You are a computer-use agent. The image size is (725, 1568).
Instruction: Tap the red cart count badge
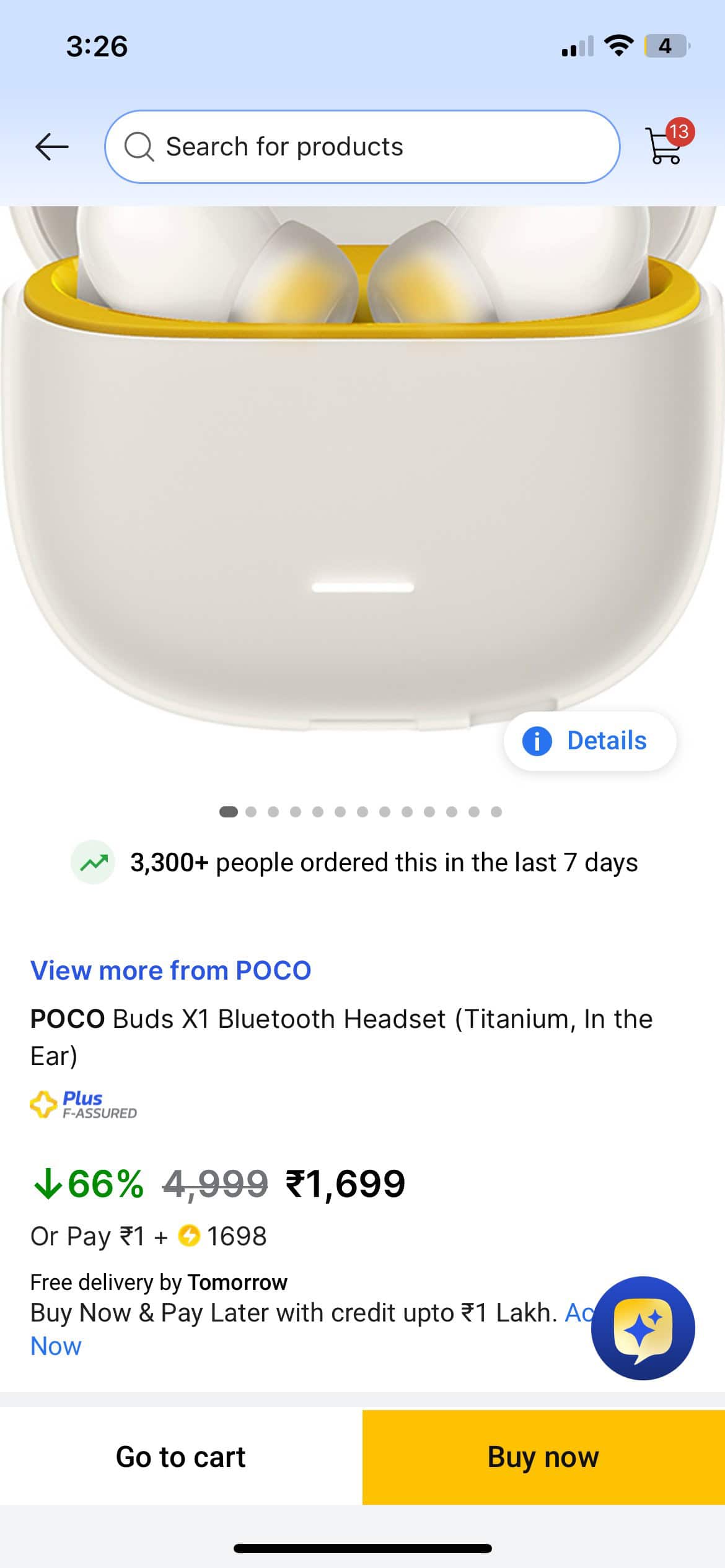[x=680, y=132]
